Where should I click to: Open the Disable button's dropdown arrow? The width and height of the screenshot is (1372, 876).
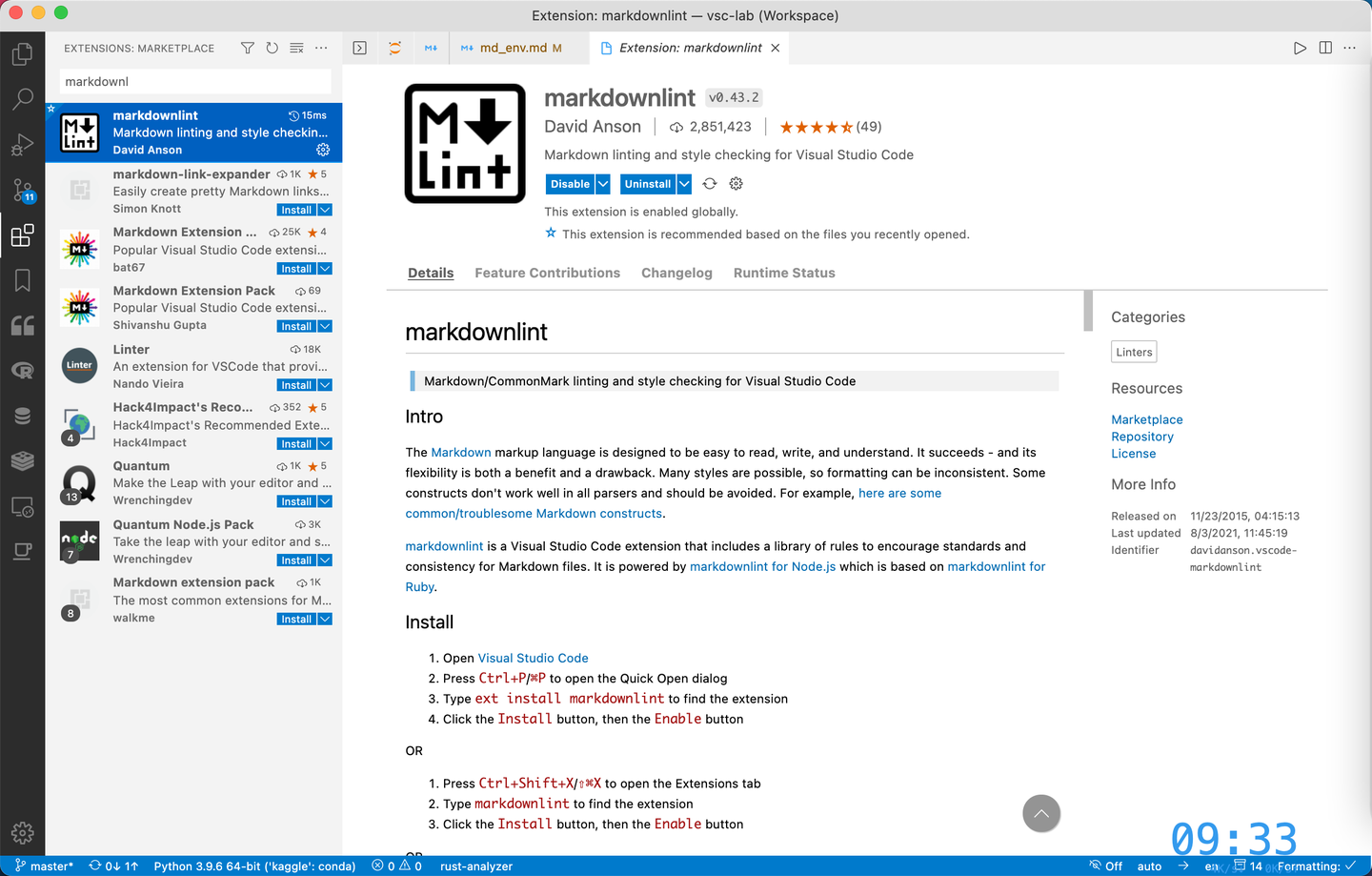pos(602,183)
